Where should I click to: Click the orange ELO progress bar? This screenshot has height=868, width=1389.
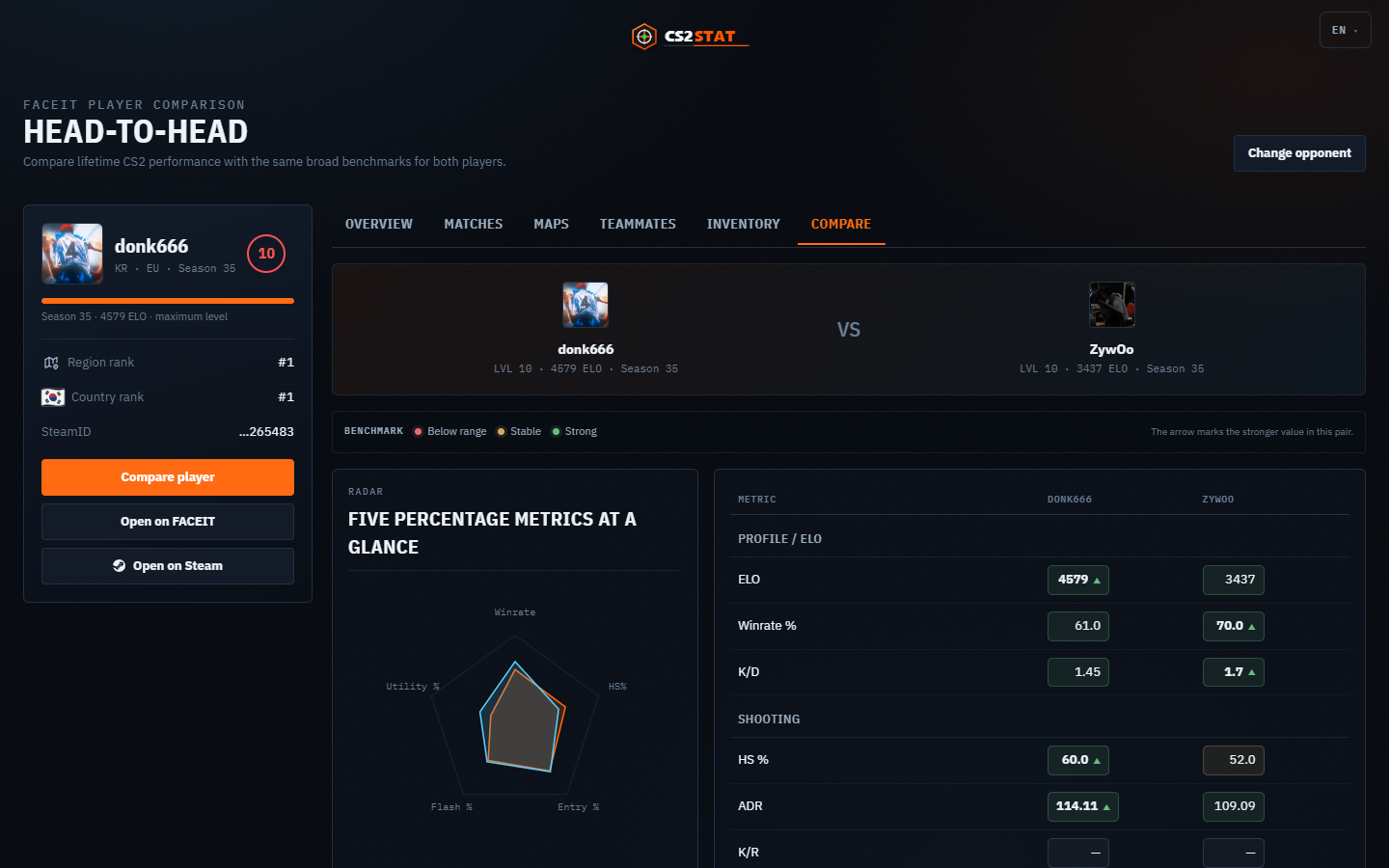168,301
